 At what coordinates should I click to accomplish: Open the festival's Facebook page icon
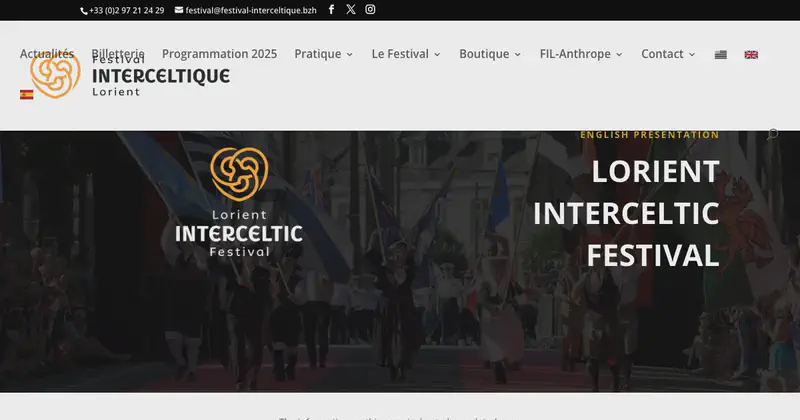coord(331,10)
